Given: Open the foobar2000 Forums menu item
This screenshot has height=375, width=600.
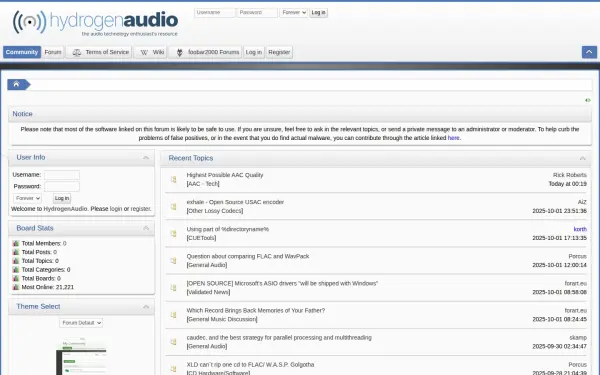Looking at the screenshot, I should point(205,52).
